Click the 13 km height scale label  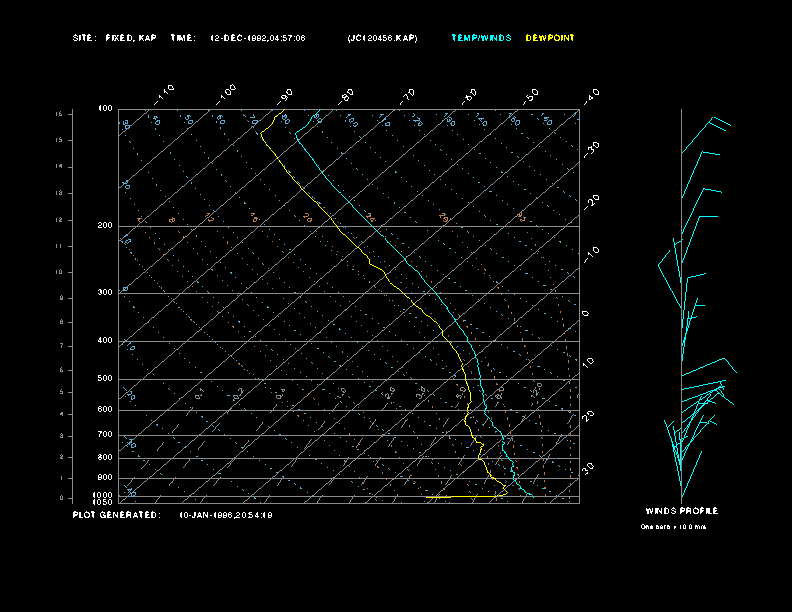click(x=60, y=193)
